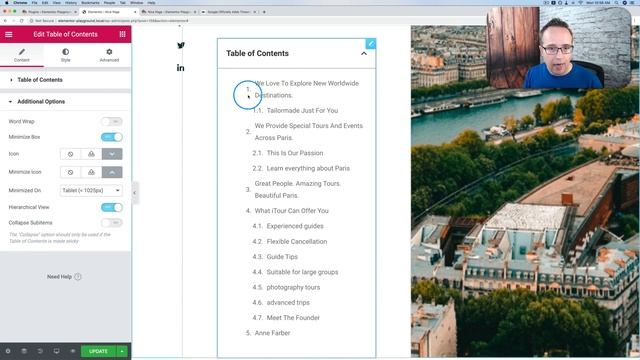Disable the Hierarchical View switch
This screenshot has height=360, width=640.
111,207
